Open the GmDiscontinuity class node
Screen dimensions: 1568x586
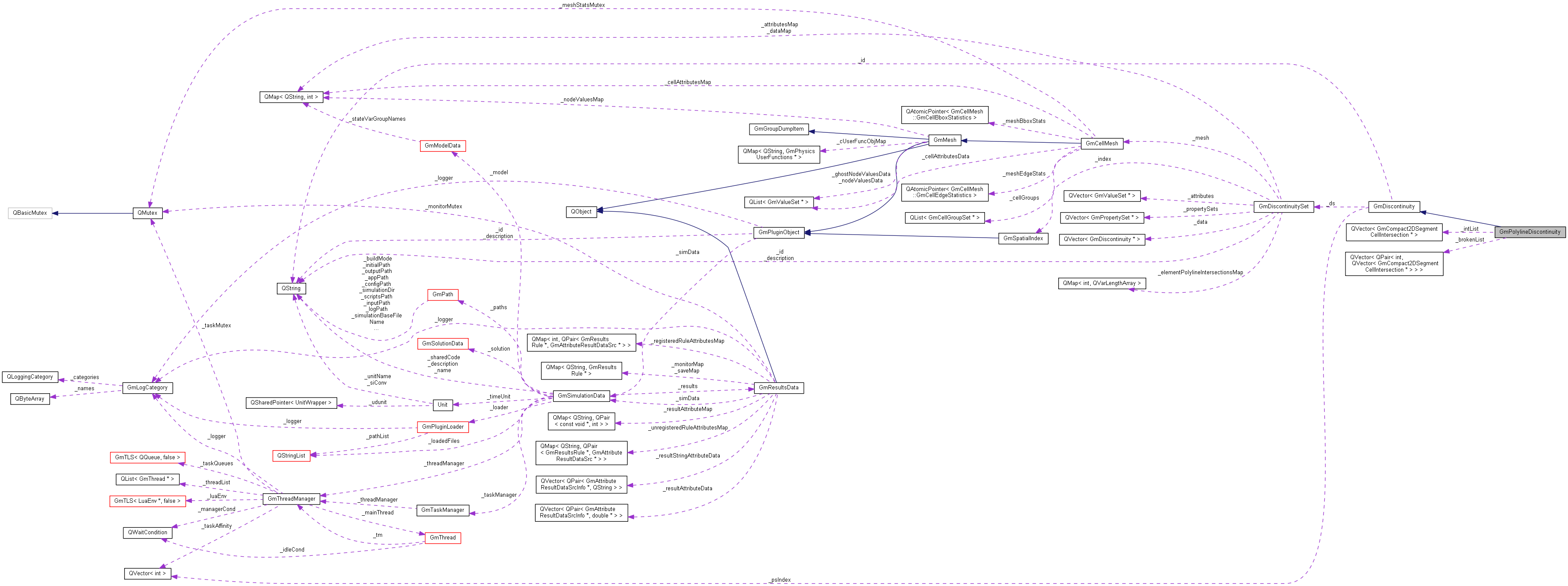[x=1395, y=206]
